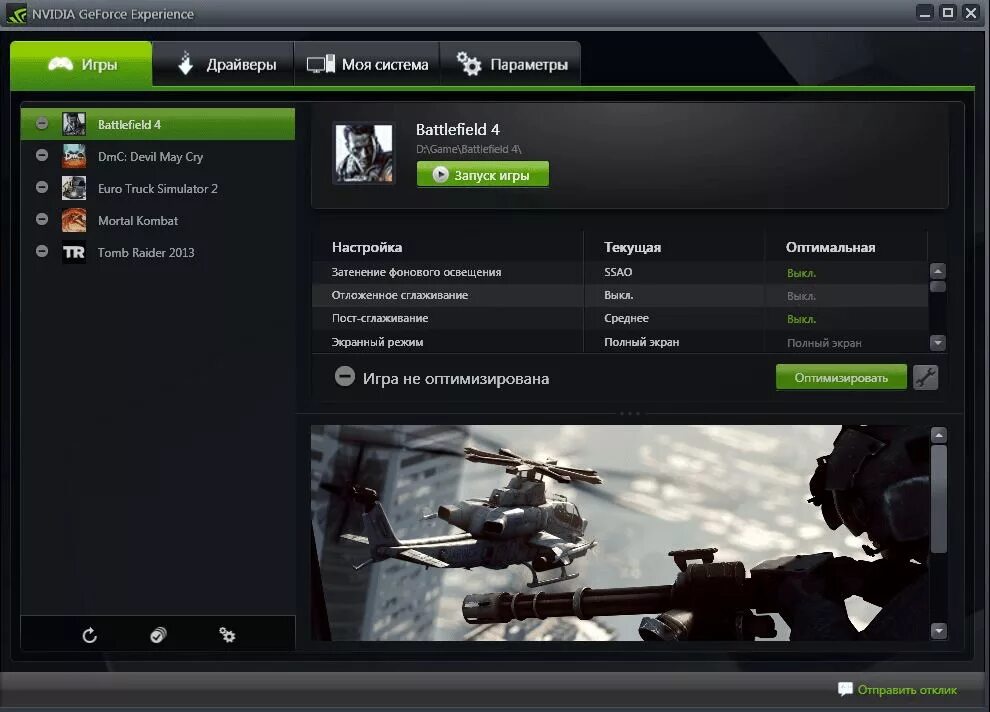Image resolution: width=990 pixels, height=712 pixels.
Task: Click the feedback speech bubble icon
Action: pos(845,689)
